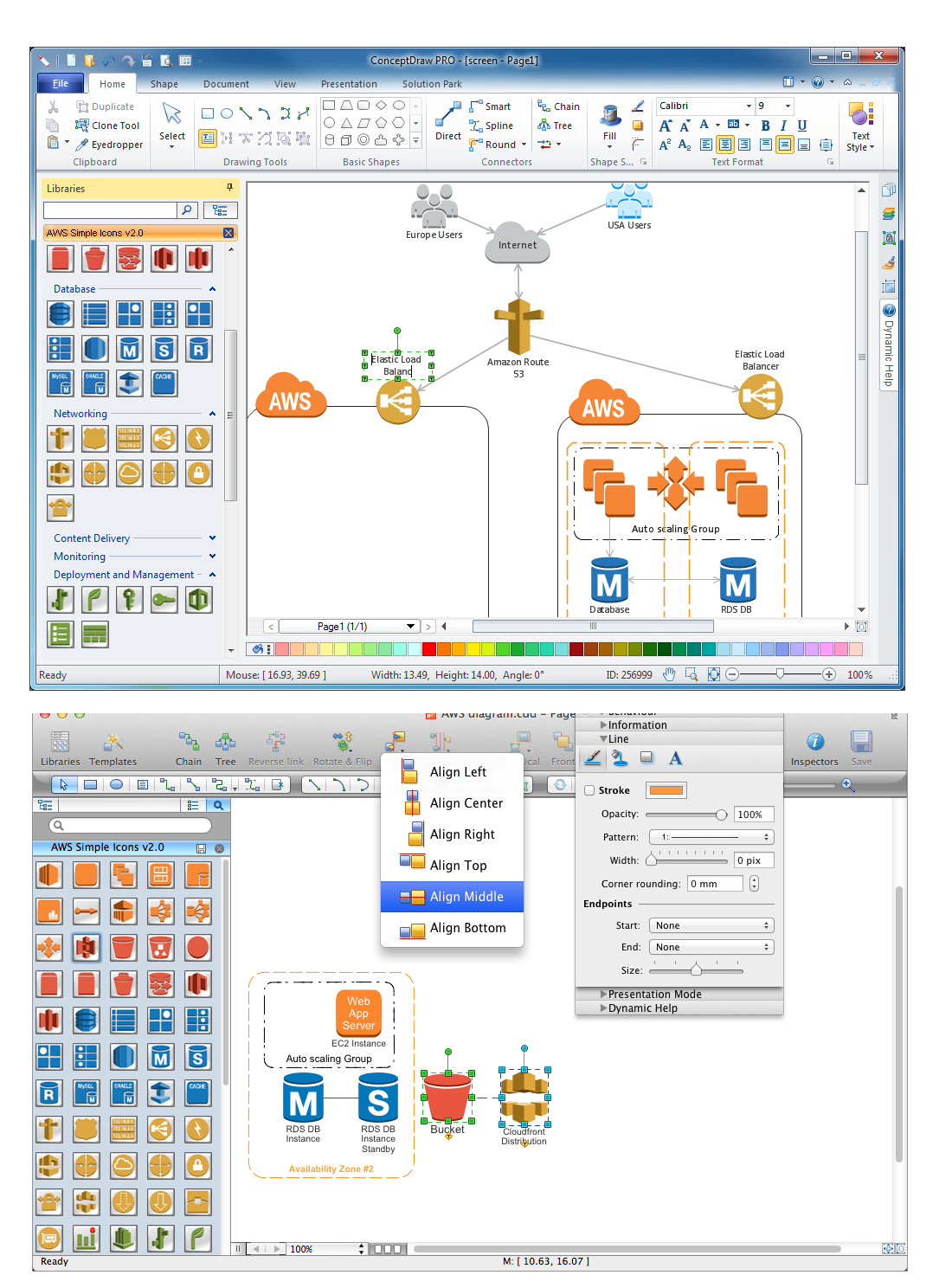
Task: Open the Start endpoint dropdown
Action: tap(711, 925)
